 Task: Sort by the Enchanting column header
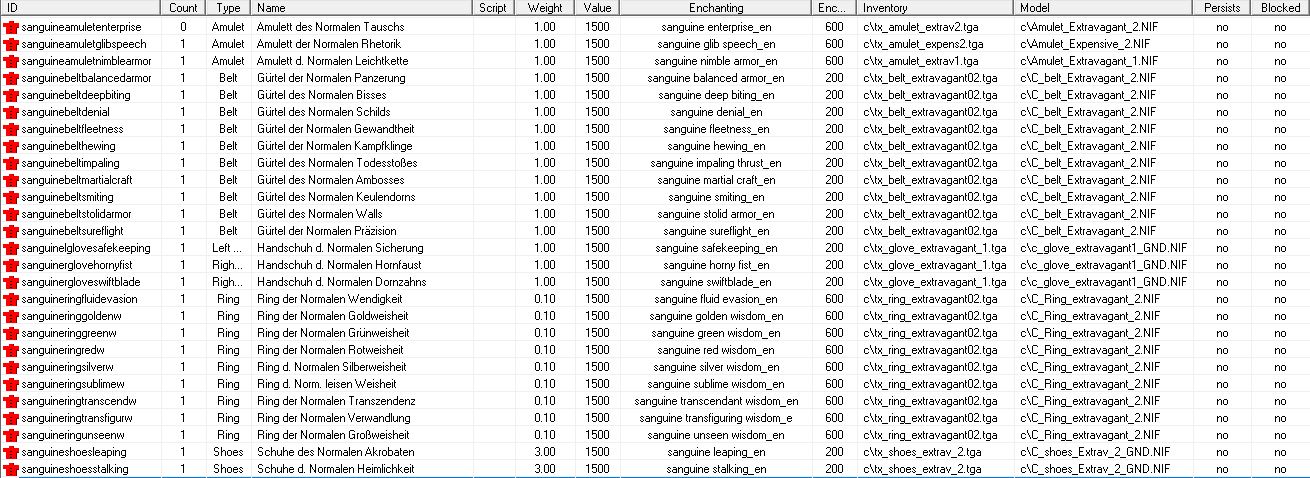(716, 8)
